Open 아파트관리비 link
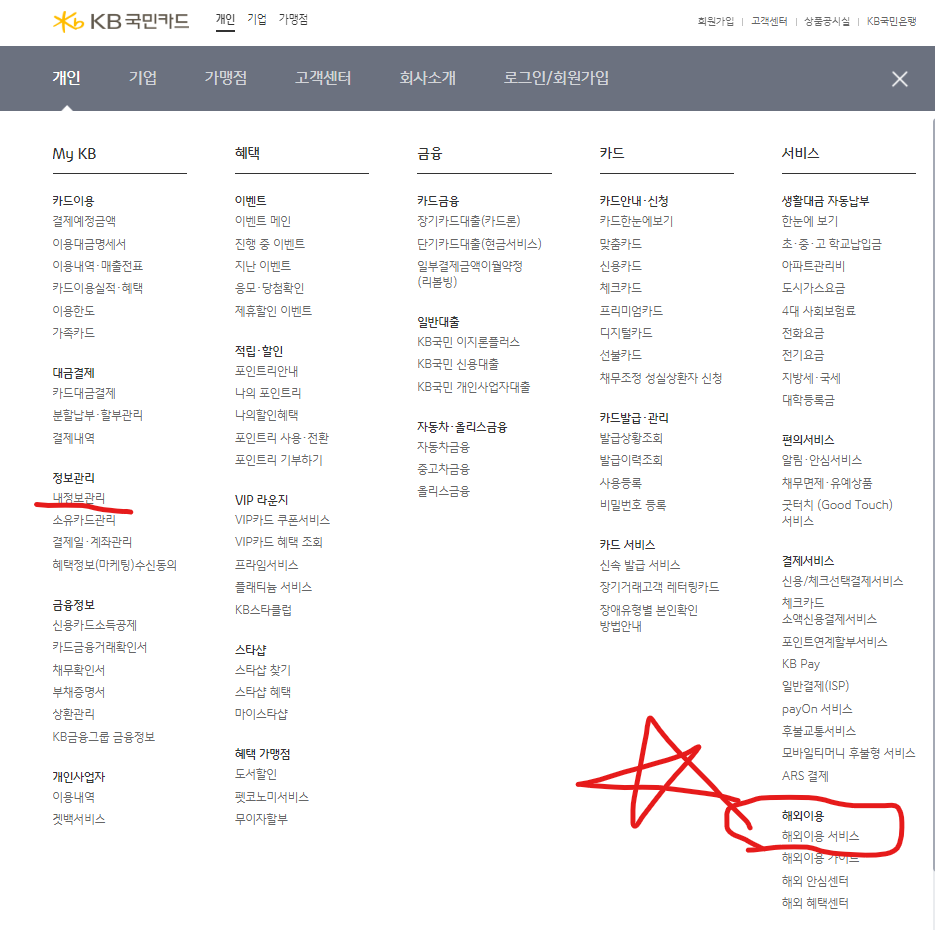Image resolution: width=935 pixels, height=930 pixels. [813, 266]
